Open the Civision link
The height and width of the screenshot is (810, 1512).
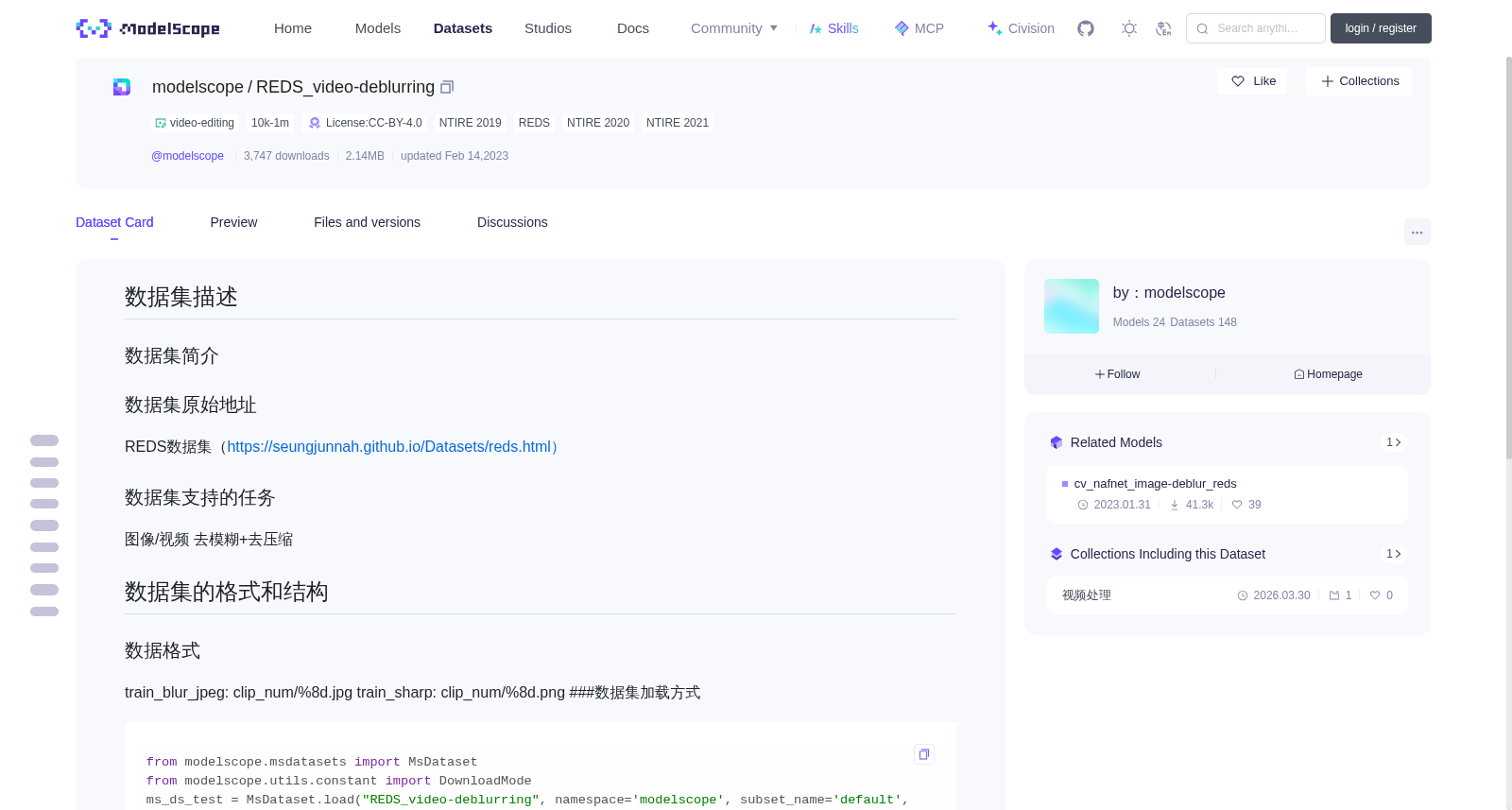(x=1021, y=28)
